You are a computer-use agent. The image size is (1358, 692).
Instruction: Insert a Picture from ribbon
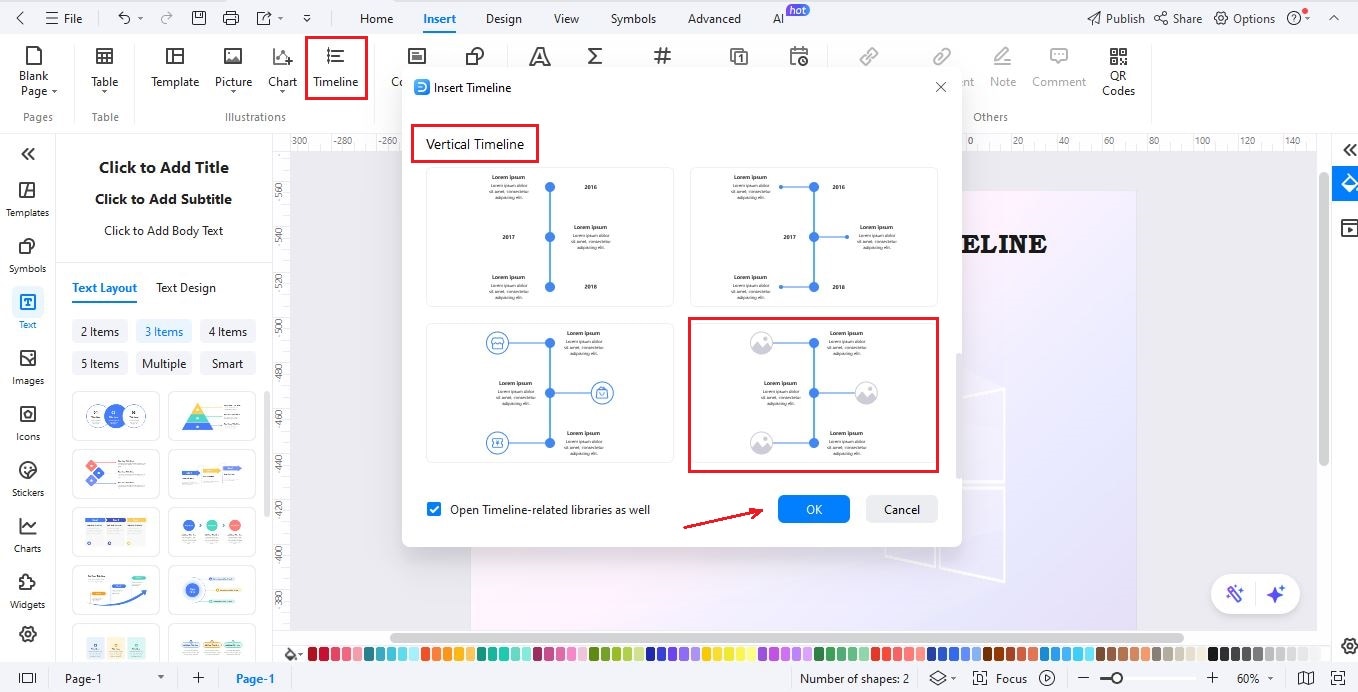(x=233, y=68)
